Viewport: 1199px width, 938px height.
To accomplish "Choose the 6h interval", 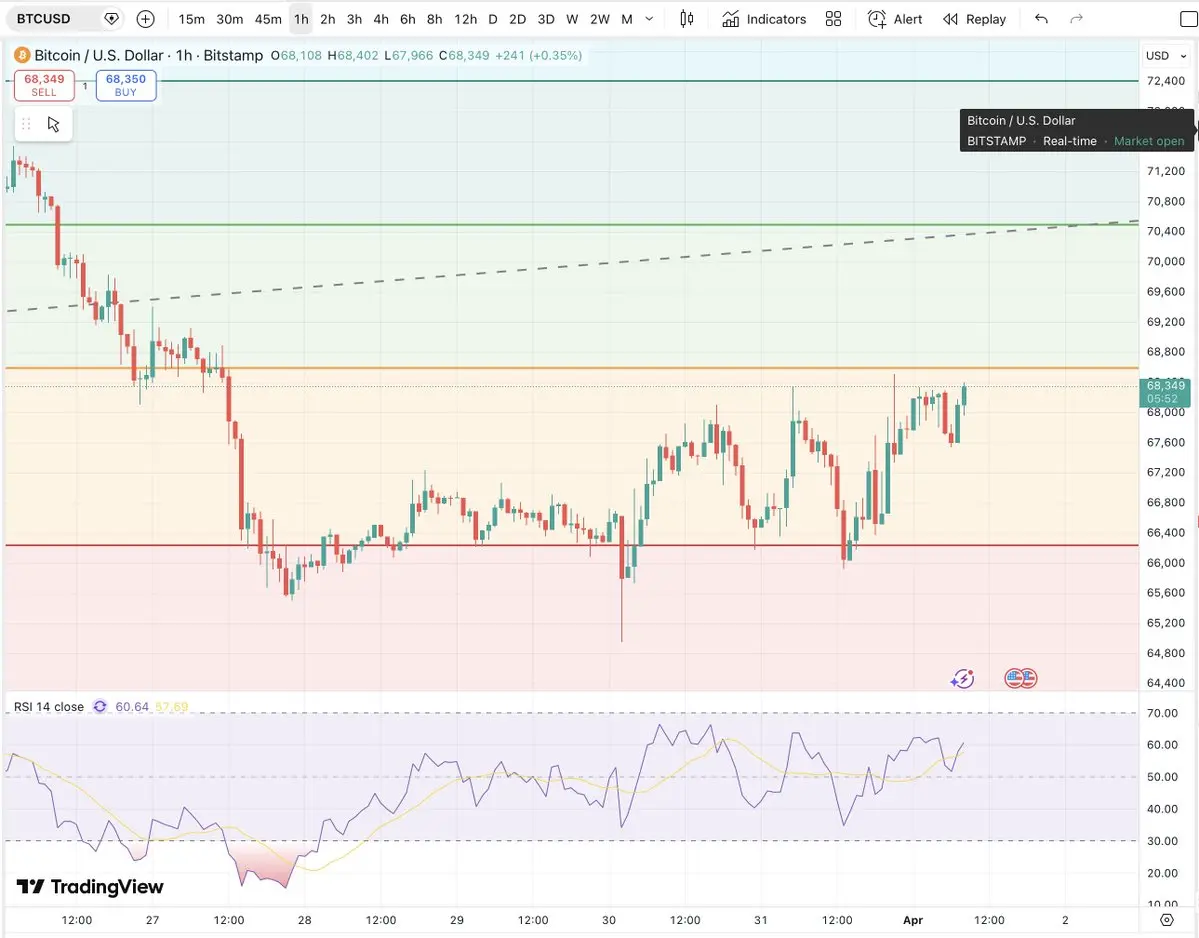I will pyautogui.click(x=408, y=19).
